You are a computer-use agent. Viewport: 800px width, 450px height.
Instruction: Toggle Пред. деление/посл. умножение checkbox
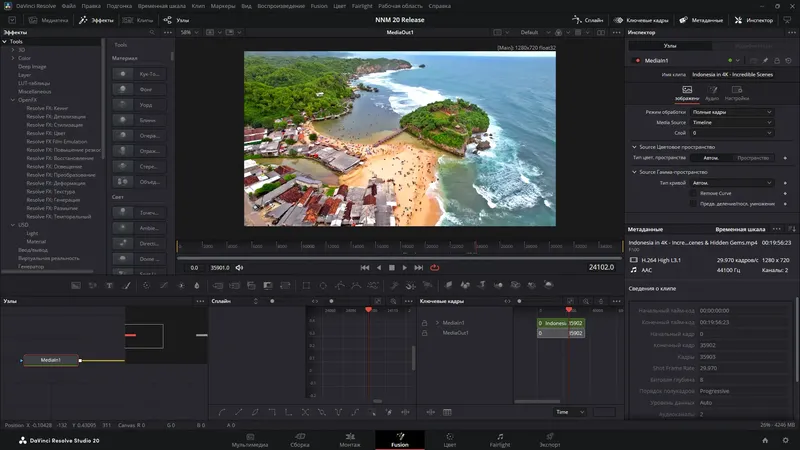[694, 203]
